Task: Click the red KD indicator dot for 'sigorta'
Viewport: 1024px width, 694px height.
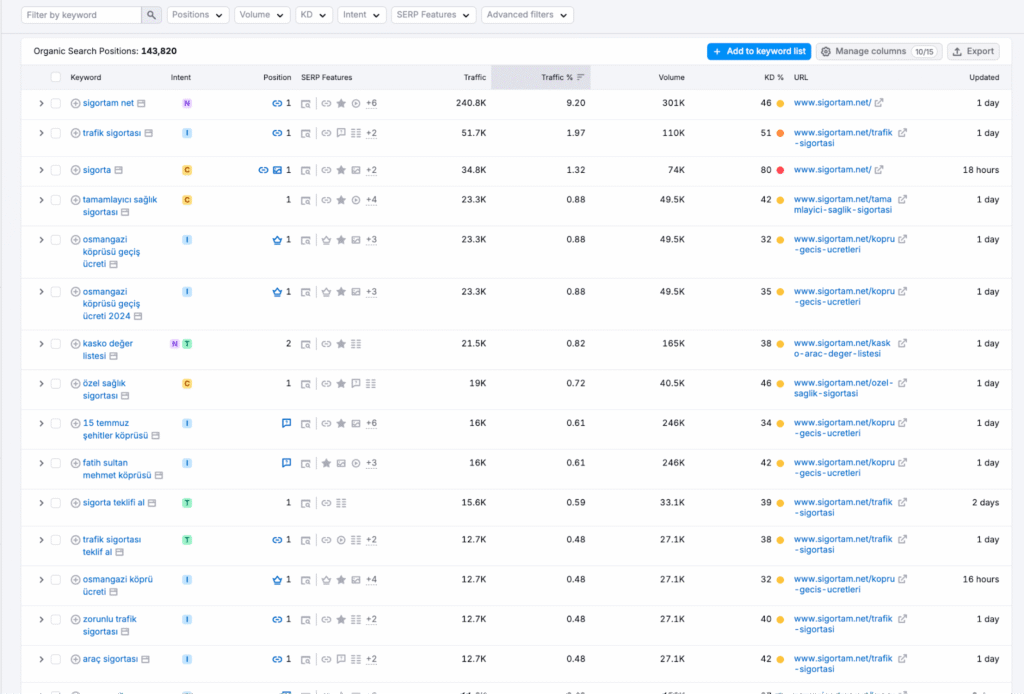Action: pyautogui.click(x=780, y=170)
